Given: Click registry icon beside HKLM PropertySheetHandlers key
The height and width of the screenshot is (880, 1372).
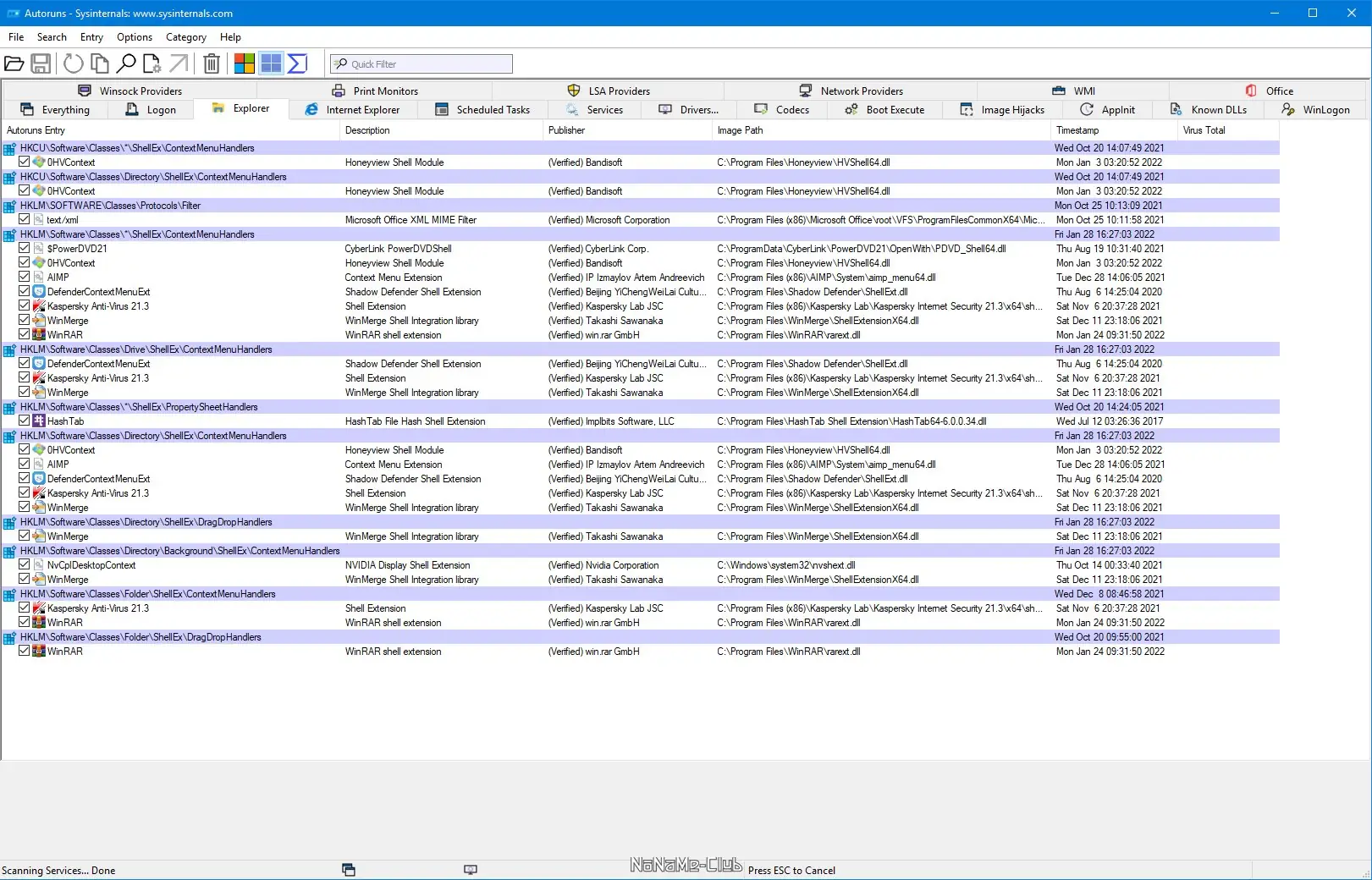Looking at the screenshot, I should point(10,407).
